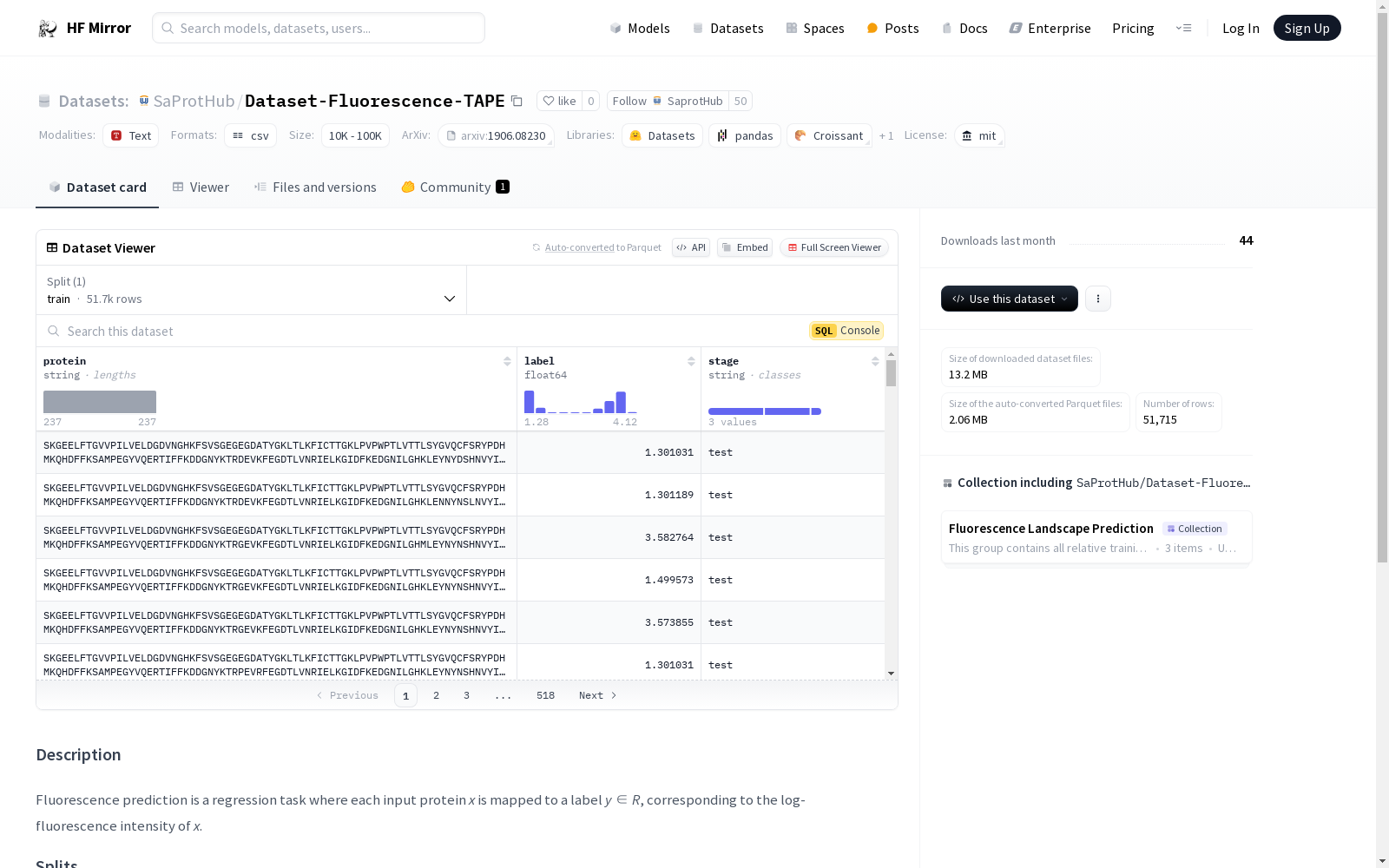Switch to the Community tab
This screenshot has width=1389, height=868.
tap(455, 187)
